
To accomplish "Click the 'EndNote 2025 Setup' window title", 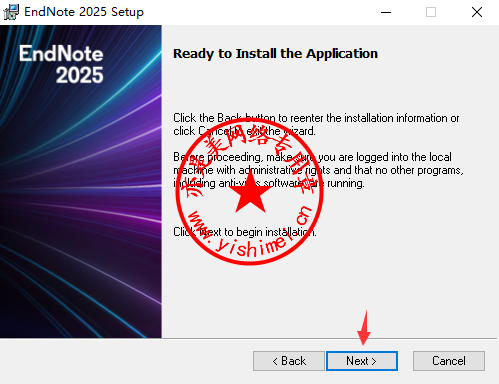I will pos(84,12).
